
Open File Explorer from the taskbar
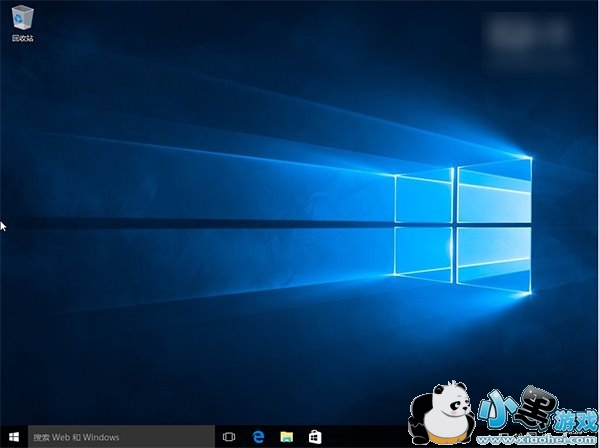click(x=287, y=437)
